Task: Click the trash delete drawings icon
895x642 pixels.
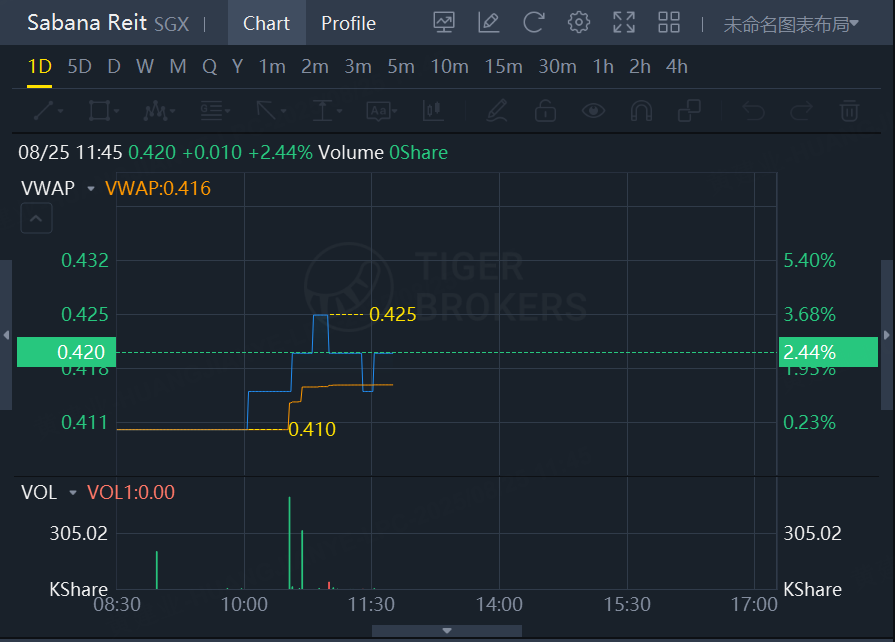Action: 849,110
